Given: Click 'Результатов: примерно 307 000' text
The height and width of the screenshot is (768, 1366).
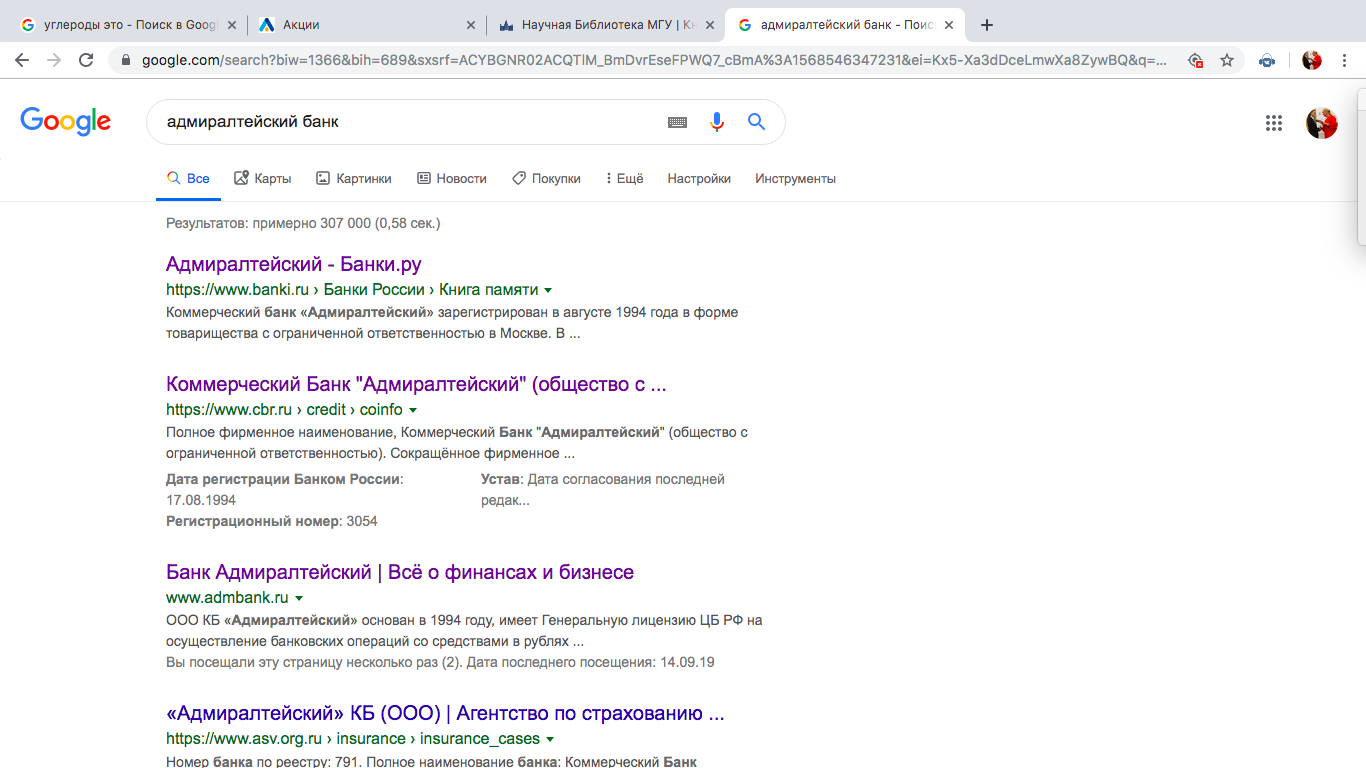Looking at the screenshot, I should coord(303,223).
